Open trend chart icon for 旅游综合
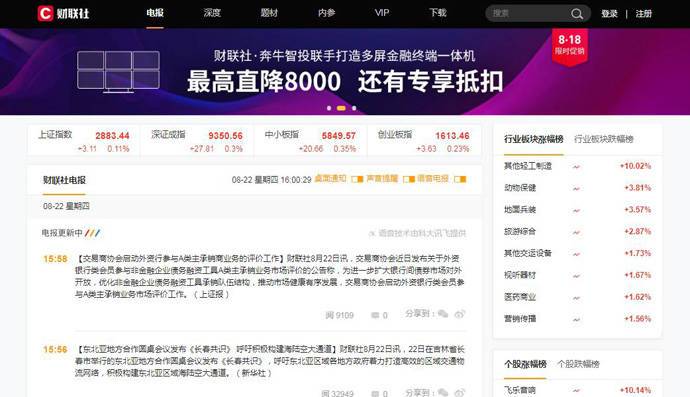The height and width of the screenshot is (397, 690). 576,232
